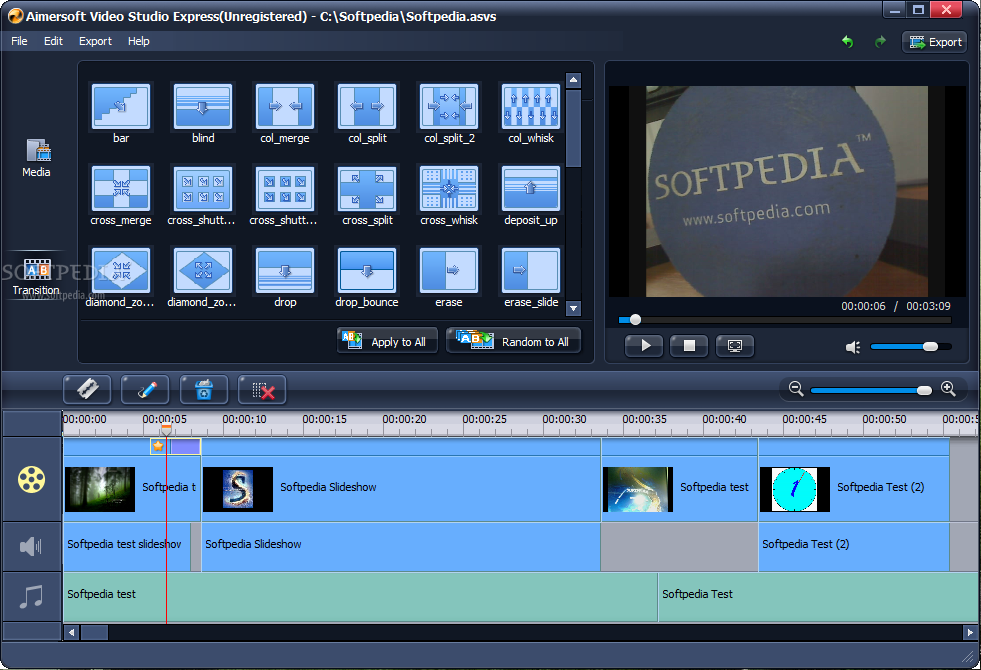Choose the col_merge transition

285,106
